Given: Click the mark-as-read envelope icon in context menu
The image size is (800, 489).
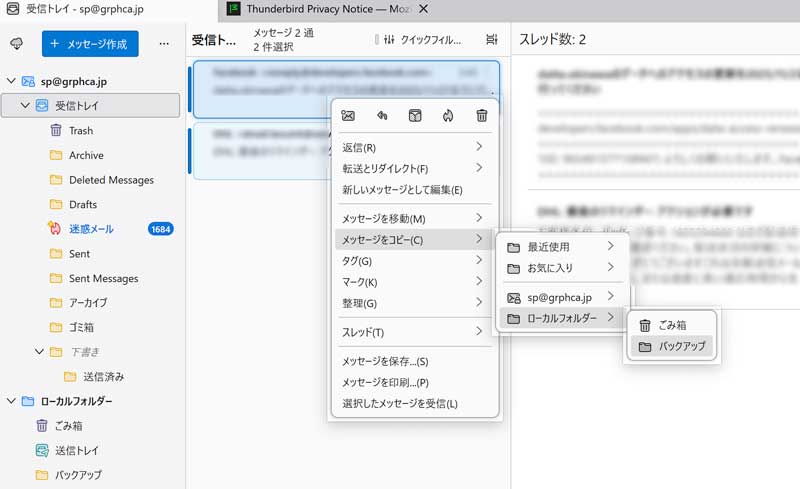Looking at the screenshot, I should pyautogui.click(x=348, y=116).
